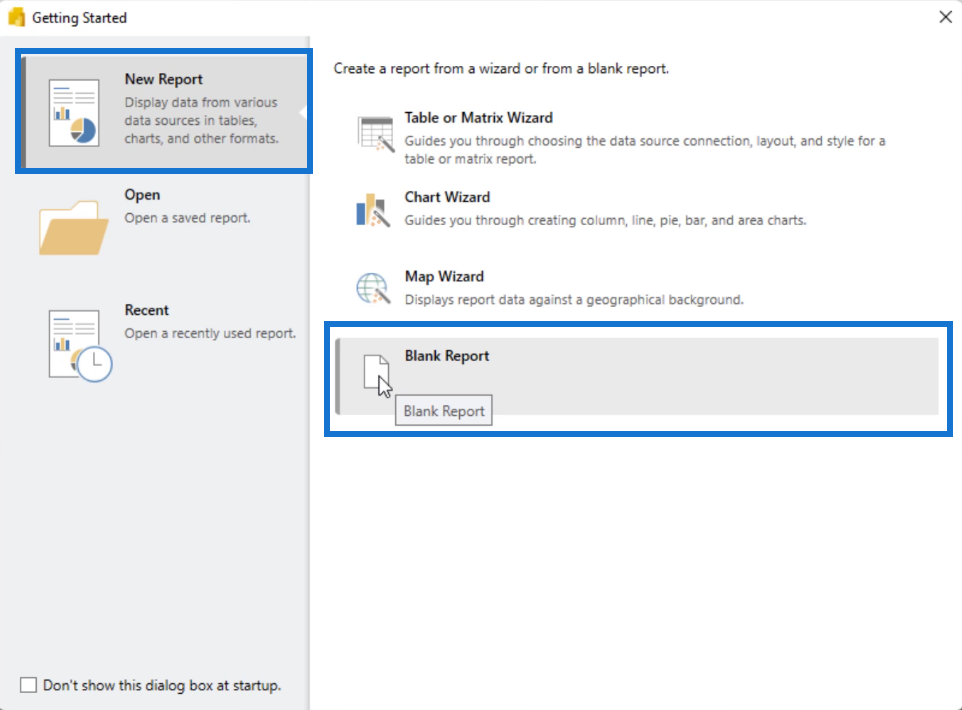The width and height of the screenshot is (962, 710).
Task: Click 'Display data from various data sources' description
Action: 202,120
